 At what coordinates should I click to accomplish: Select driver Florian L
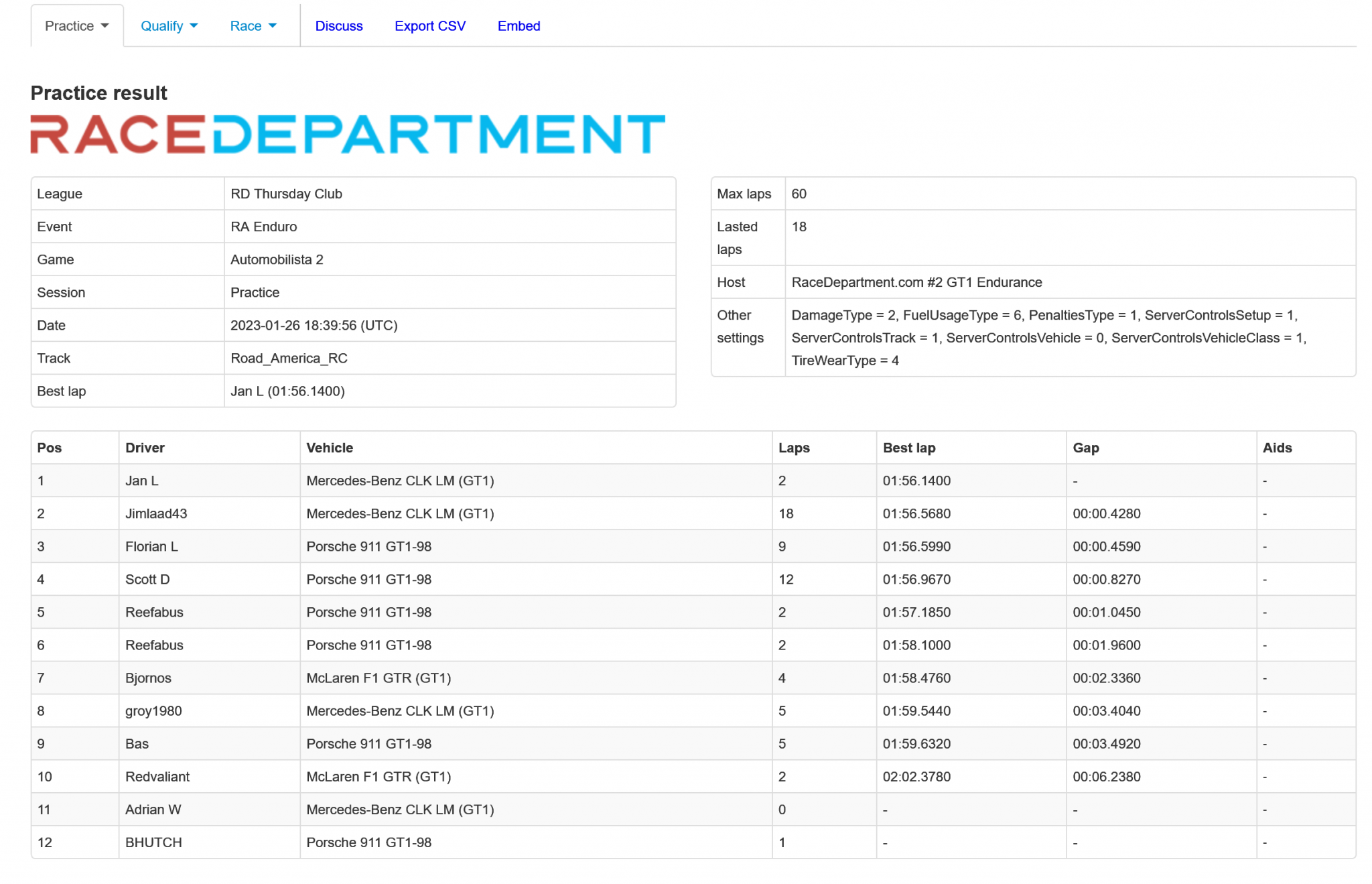(151, 546)
